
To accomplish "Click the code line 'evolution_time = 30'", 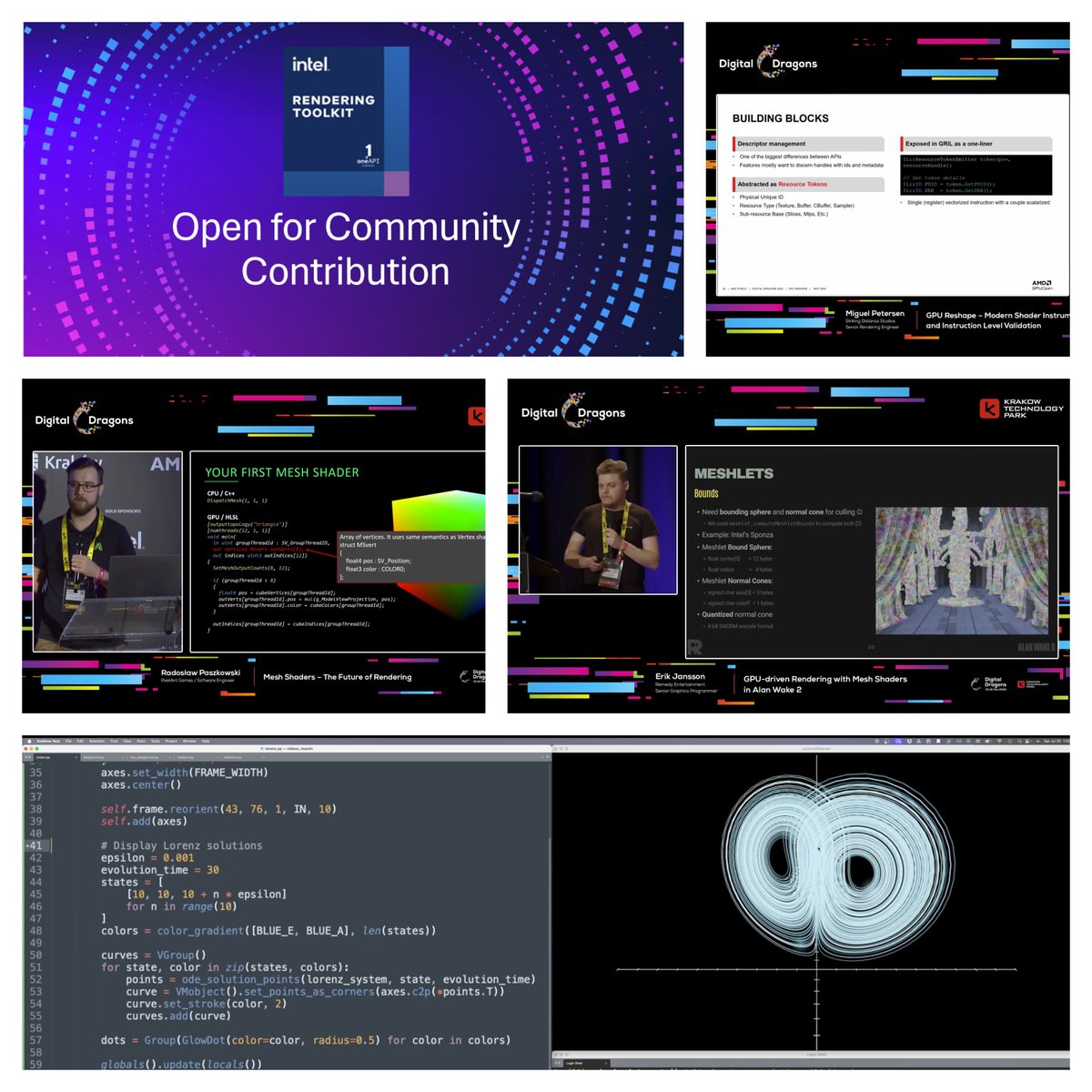I will (x=160, y=870).
